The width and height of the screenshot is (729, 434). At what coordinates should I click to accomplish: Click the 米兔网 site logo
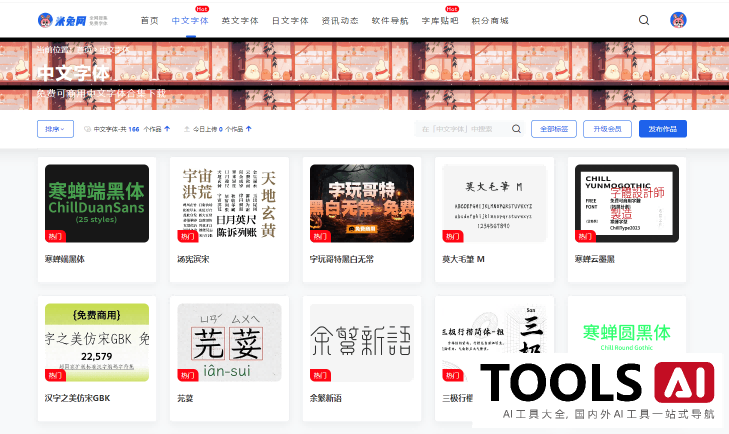tap(73, 20)
